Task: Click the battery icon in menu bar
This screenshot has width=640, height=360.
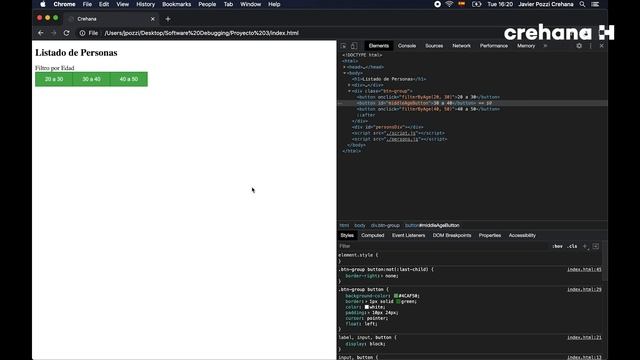Action: tap(476, 4)
